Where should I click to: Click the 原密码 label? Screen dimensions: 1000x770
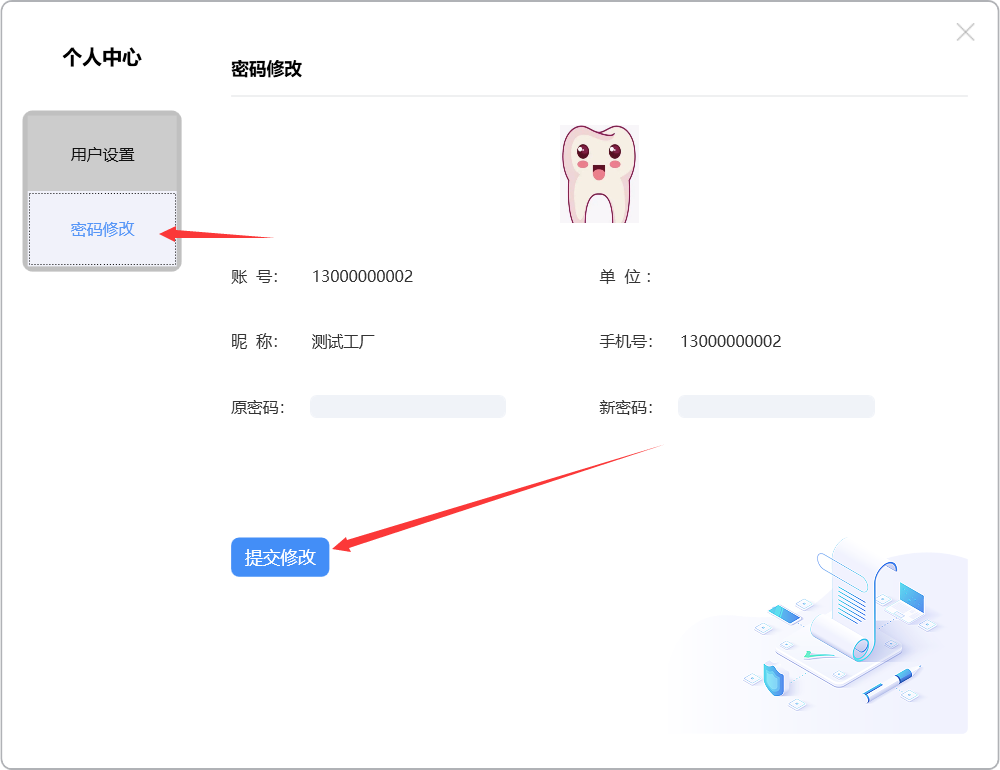257,407
